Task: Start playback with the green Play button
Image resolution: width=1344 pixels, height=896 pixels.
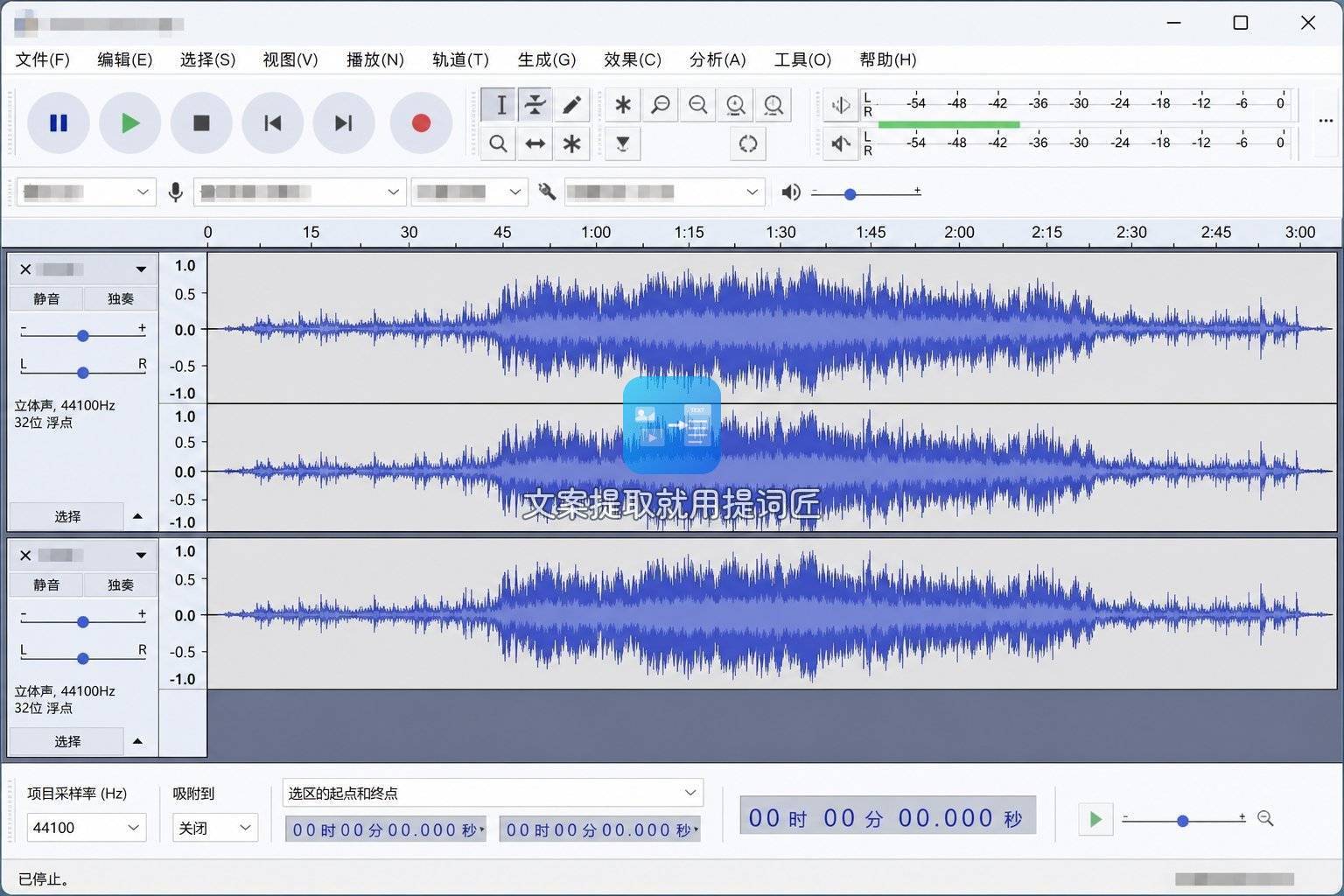Action: tap(129, 123)
